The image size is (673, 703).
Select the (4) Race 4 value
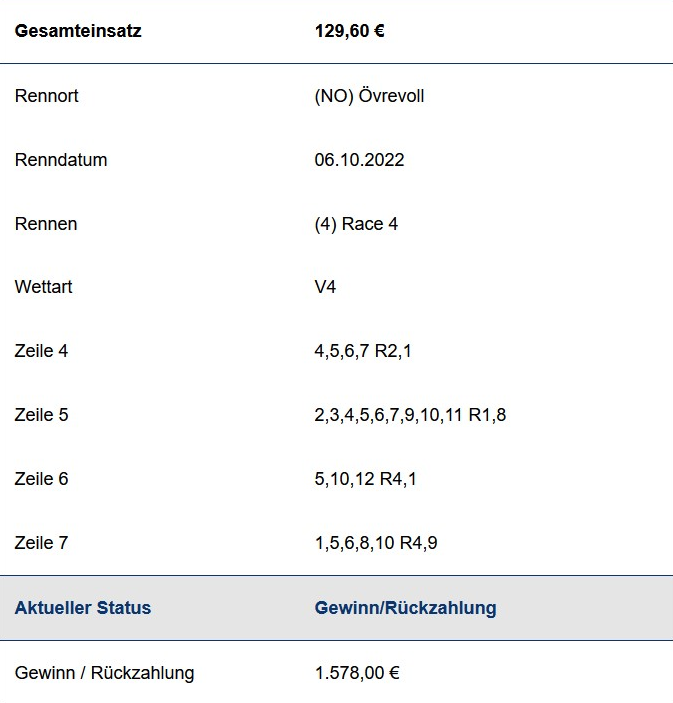click(x=356, y=224)
